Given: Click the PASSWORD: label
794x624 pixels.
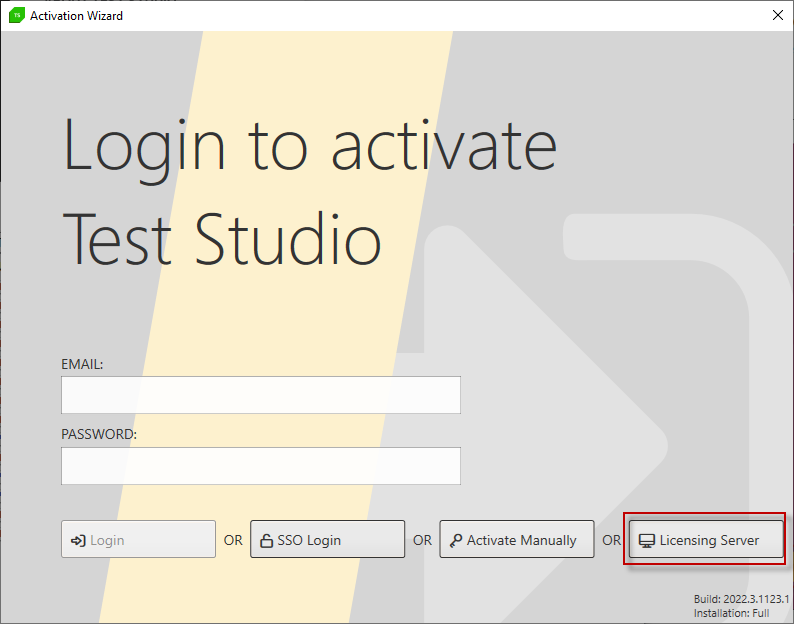Looking at the screenshot, I should coord(99,435).
